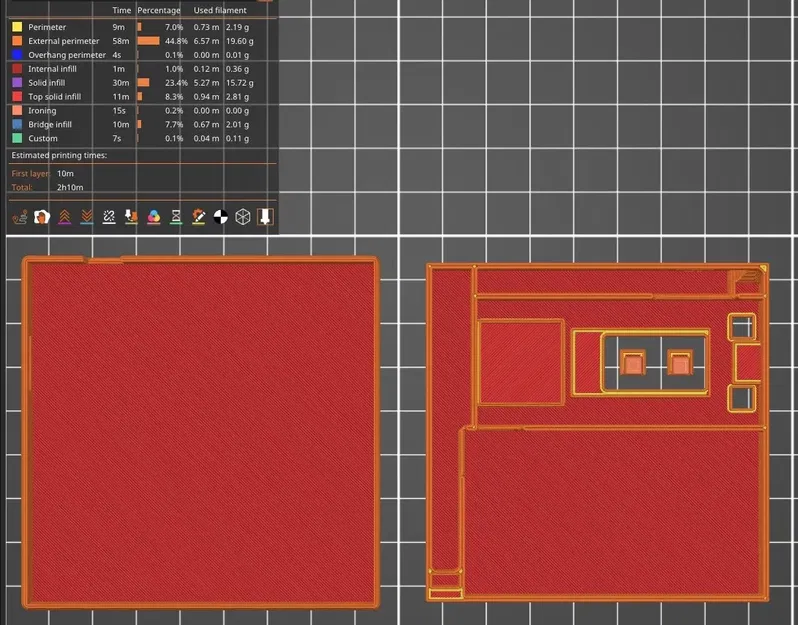Click the total time "2h10m"
The height and width of the screenshot is (625, 798).
click(x=70, y=187)
